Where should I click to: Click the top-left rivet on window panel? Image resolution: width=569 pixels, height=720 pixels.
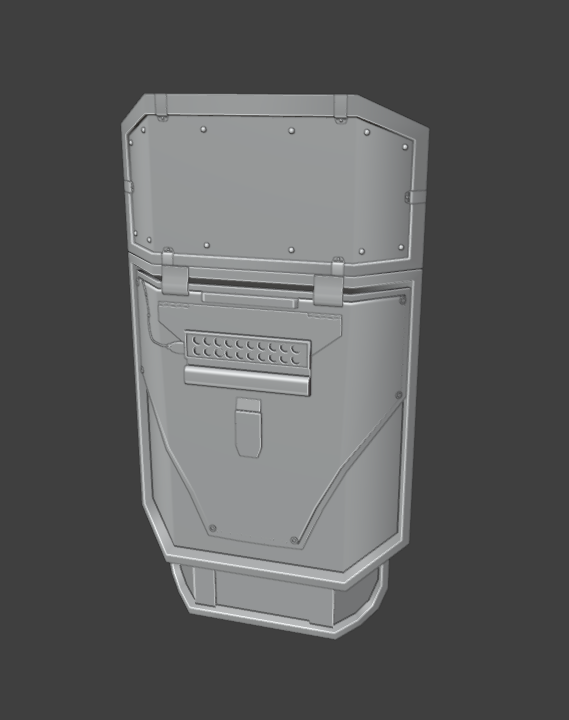coord(143,130)
